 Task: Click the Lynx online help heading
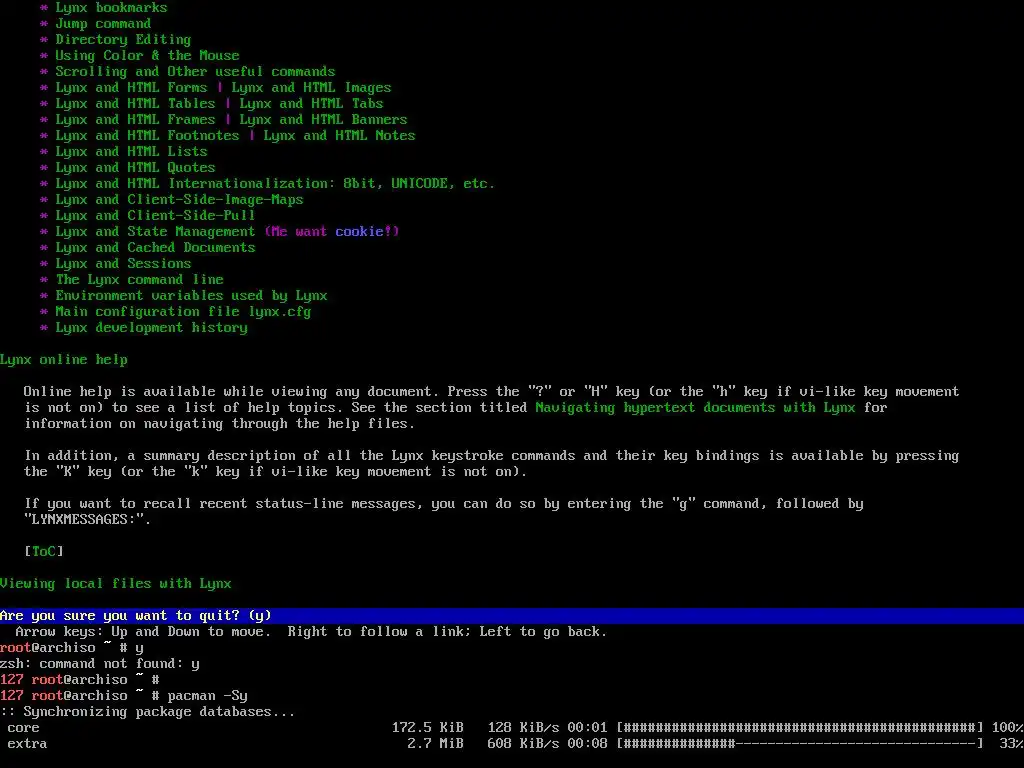coord(63,360)
